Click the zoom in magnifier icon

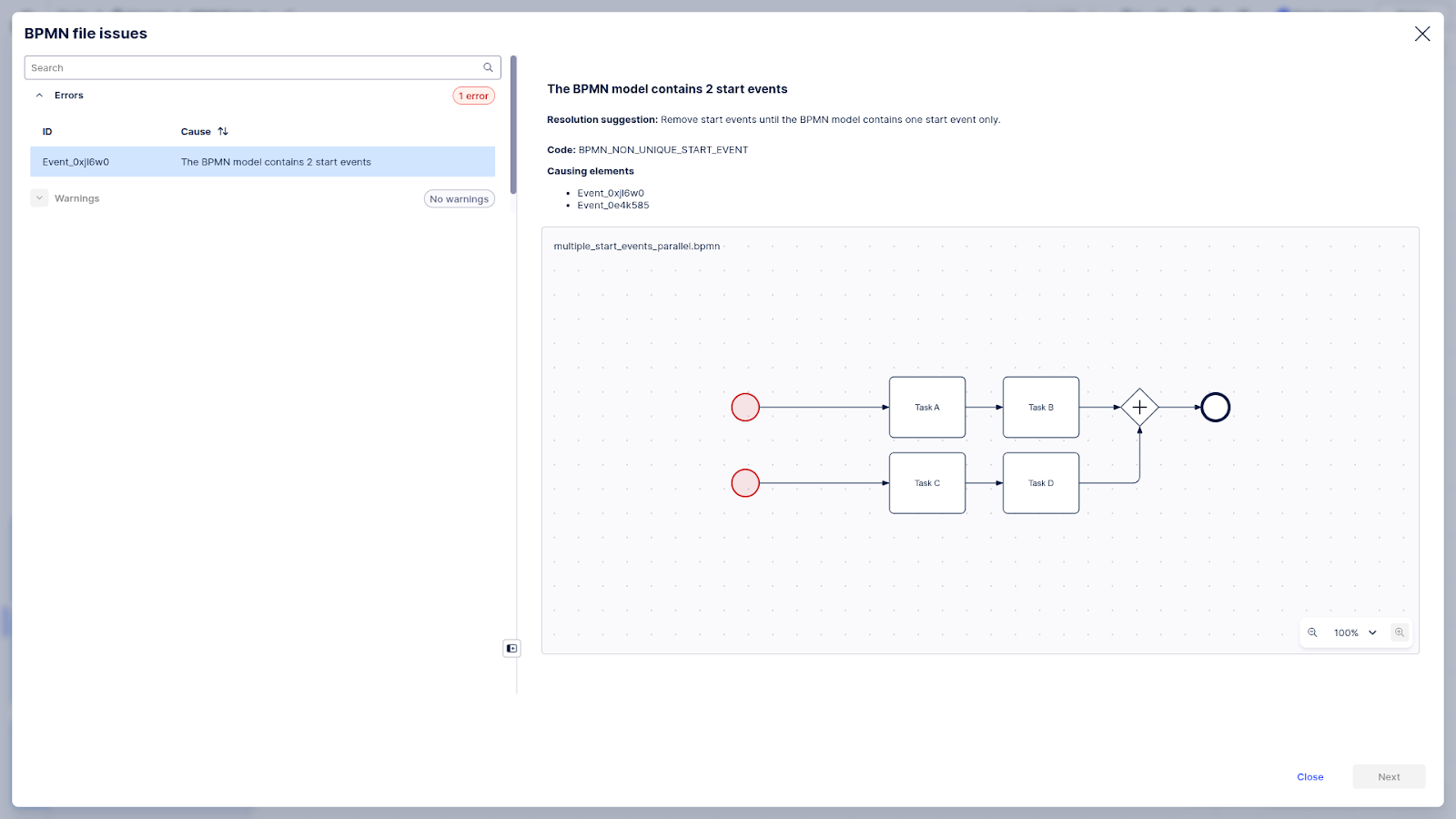coord(1400,632)
